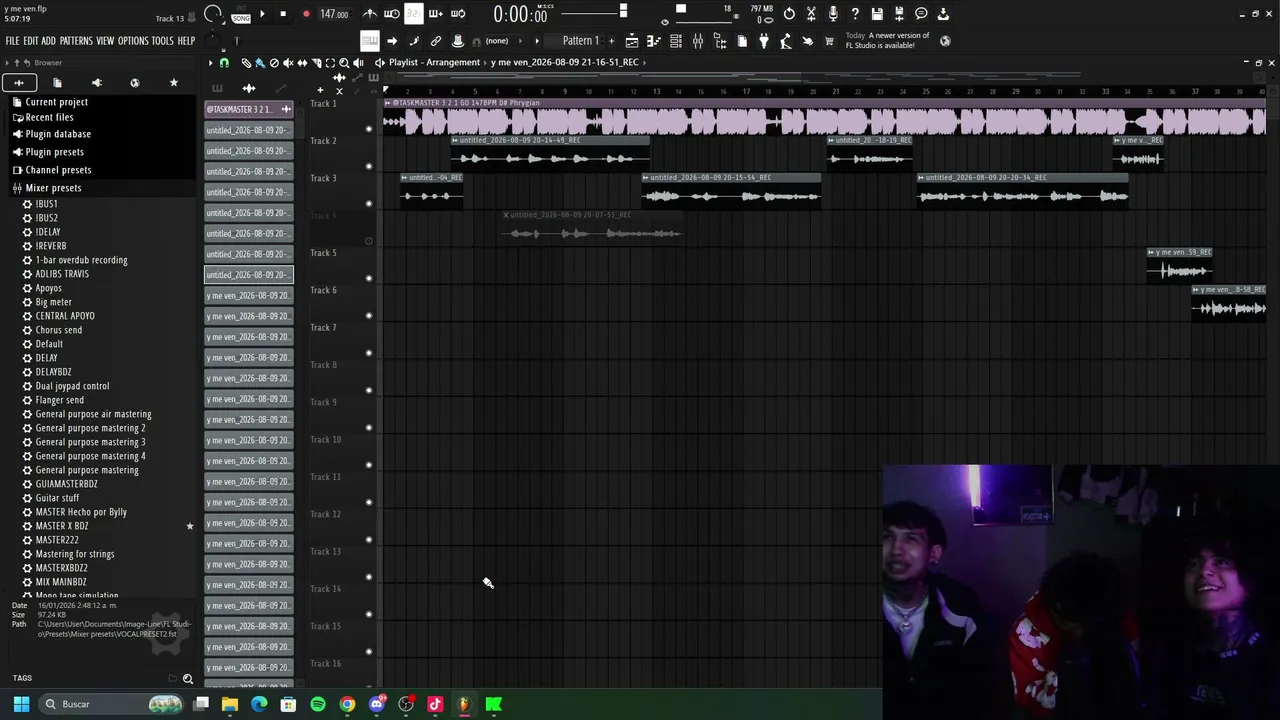This screenshot has height=720, width=1280.
Task: Toggle mute dot of Track 6
Action: 368,316
